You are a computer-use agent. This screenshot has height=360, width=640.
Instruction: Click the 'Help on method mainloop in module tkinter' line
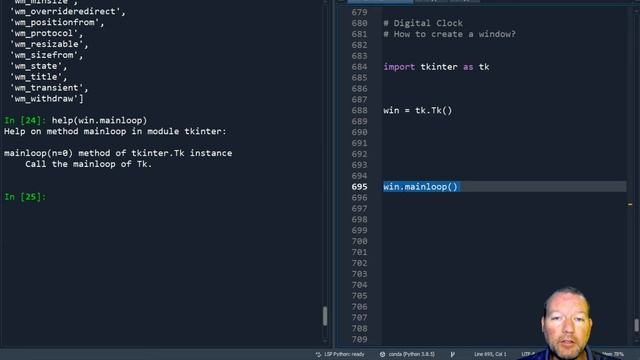[x=115, y=131]
